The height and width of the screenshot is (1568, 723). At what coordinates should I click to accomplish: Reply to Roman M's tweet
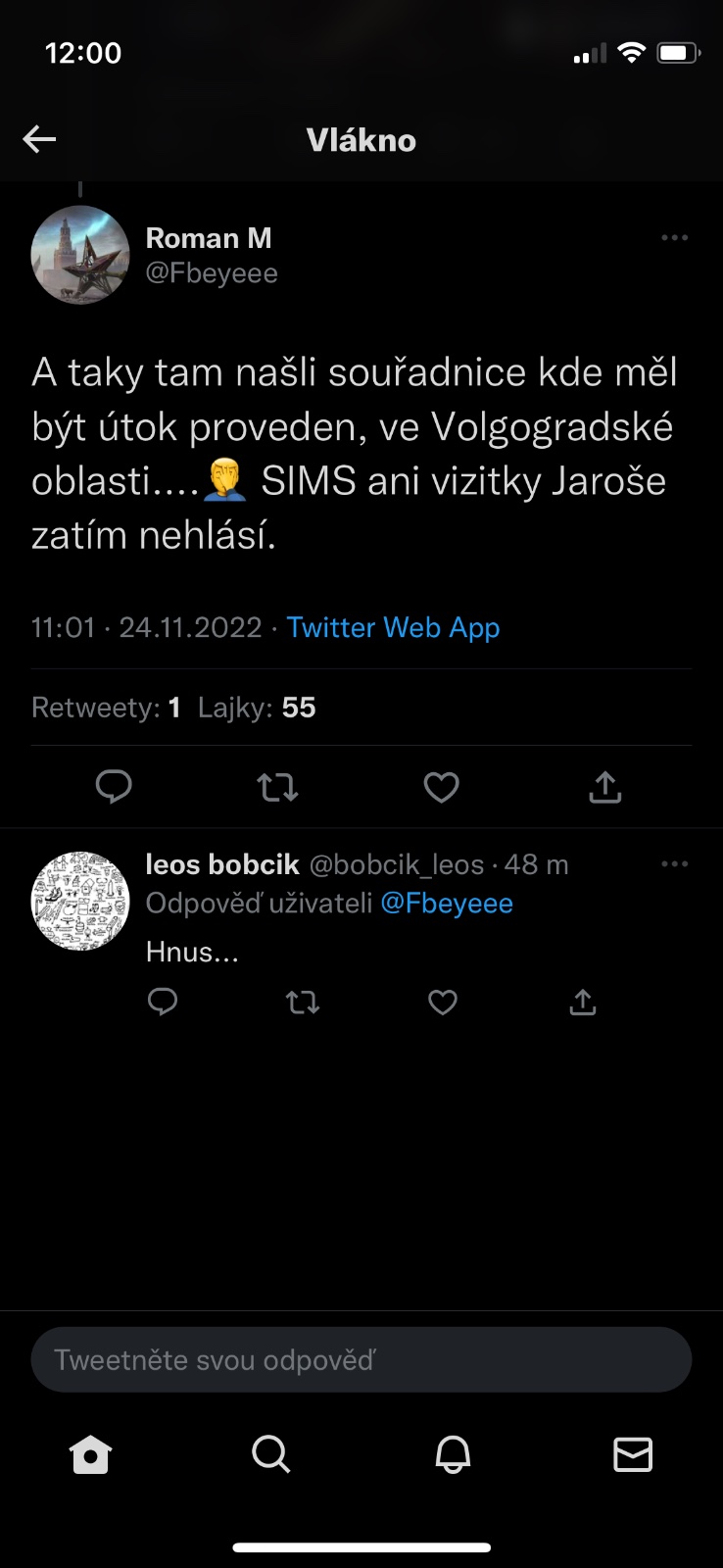(x=114, y=786)
